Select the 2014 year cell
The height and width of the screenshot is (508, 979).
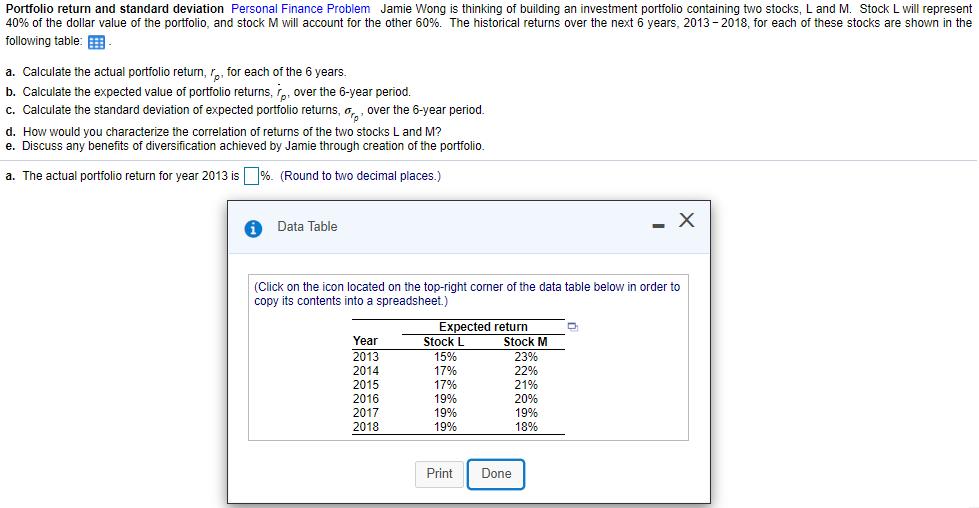tap(365, 371)
